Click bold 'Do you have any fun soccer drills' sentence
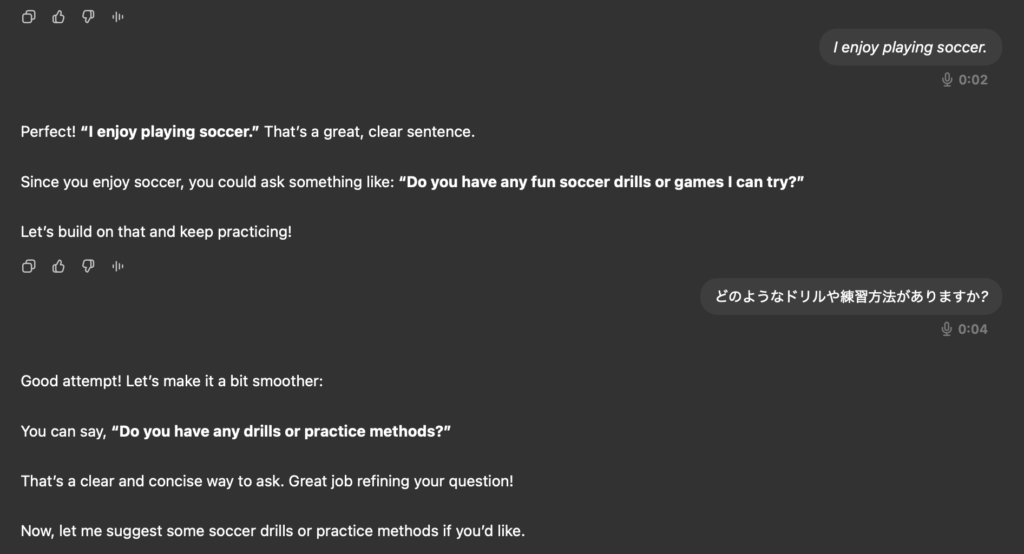Screen dimensions: 1024x554 (601, 182)
